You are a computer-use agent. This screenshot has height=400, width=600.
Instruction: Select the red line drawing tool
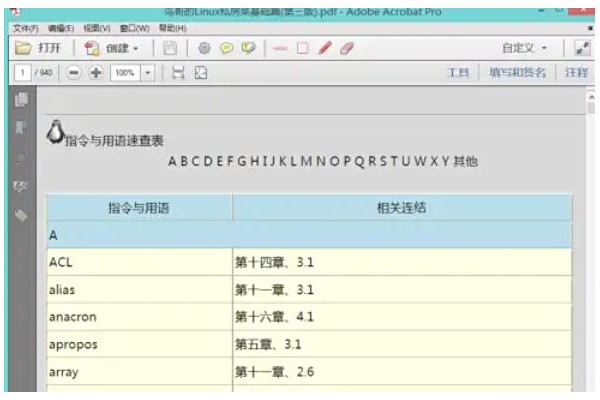[x=280, y=49]
